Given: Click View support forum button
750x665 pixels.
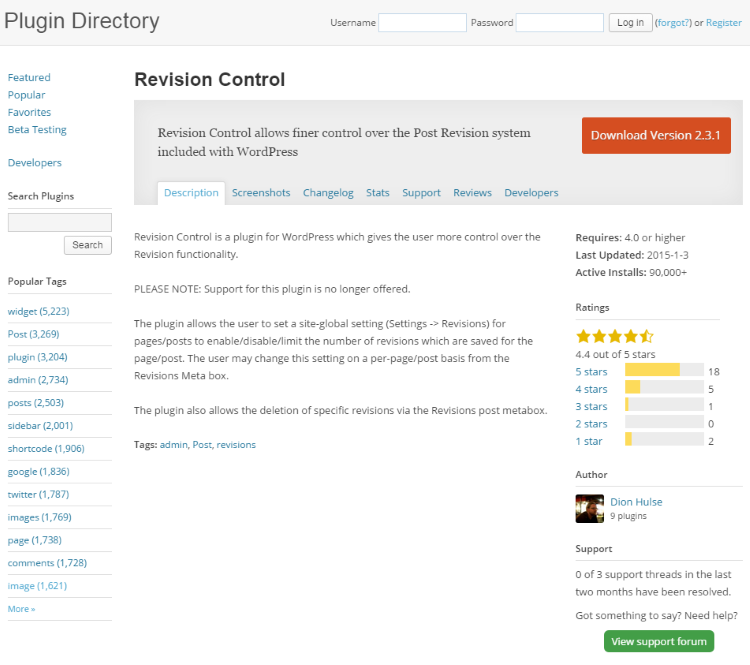Looking at the screenshot, I should click(659, 642).
